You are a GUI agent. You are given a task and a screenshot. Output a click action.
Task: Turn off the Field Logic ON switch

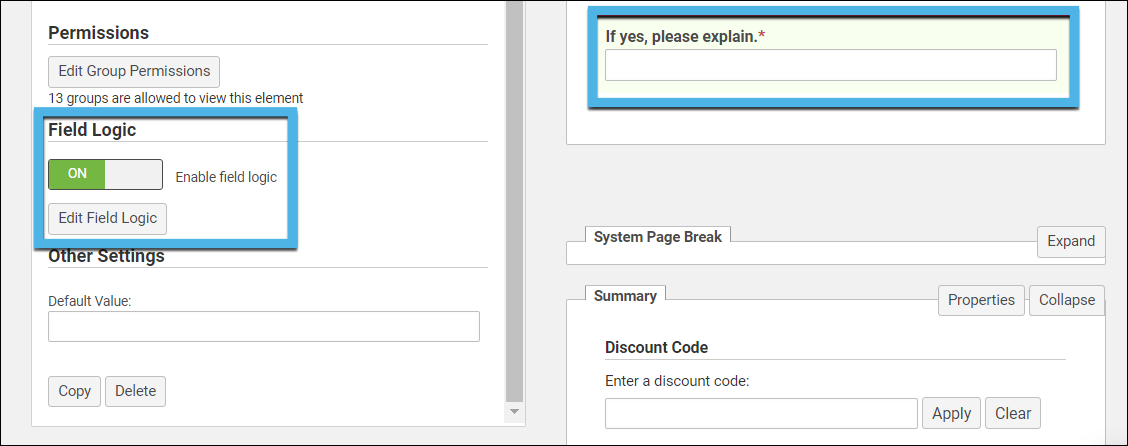click(105, 174)
